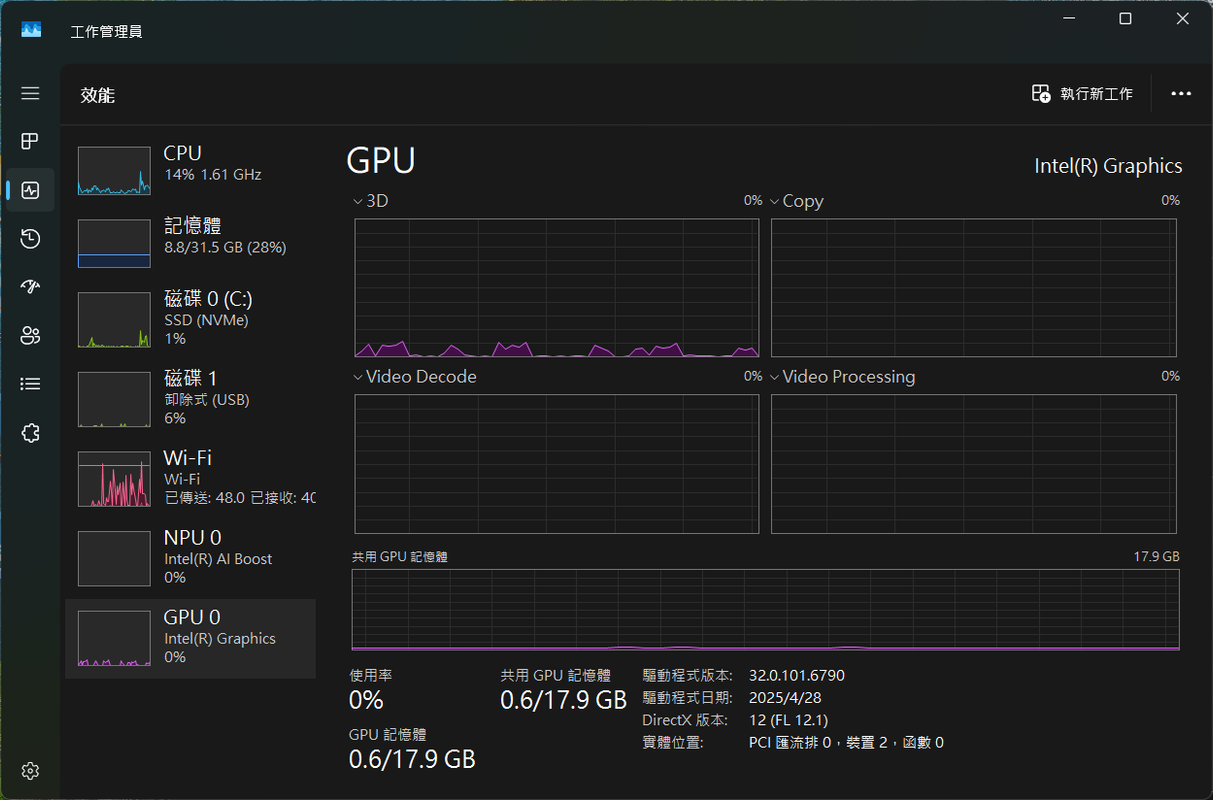Click the 共用 GPU 記憶體 graph
Screen dimensions: 1213x800
765,610
